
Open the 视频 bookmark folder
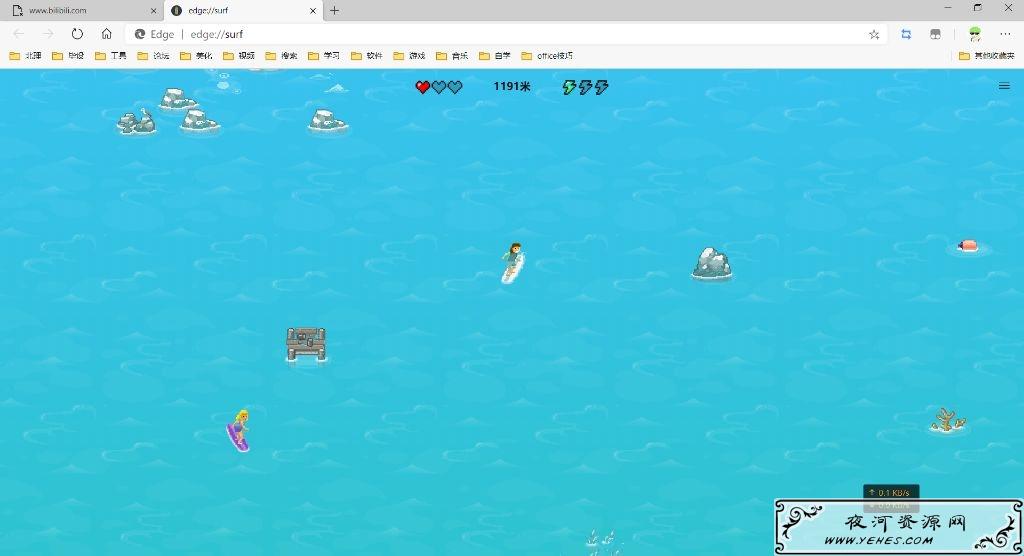pos(238,56)
